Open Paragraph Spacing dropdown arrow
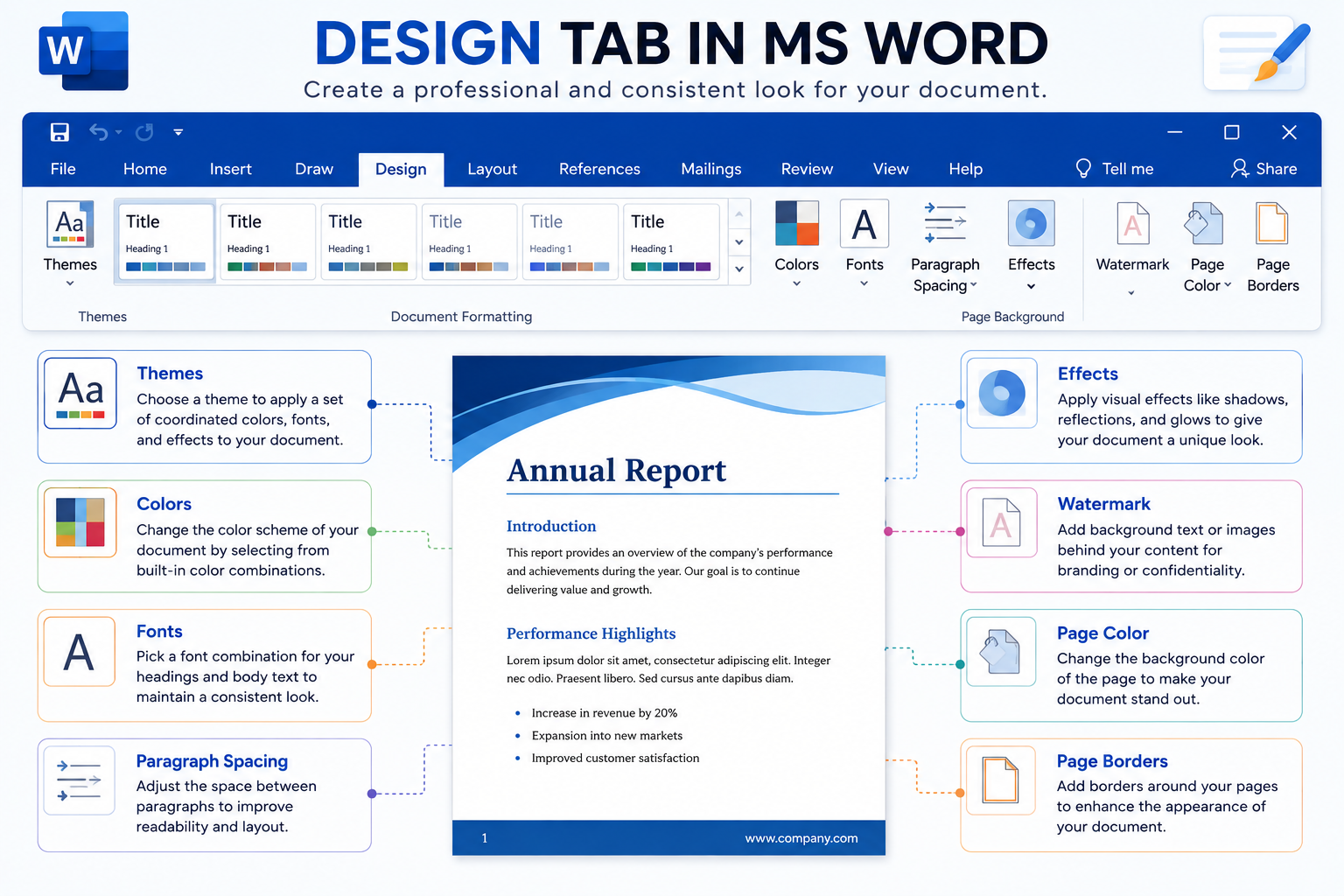This screenshot has width=1344, height=896. click(974, 285)
